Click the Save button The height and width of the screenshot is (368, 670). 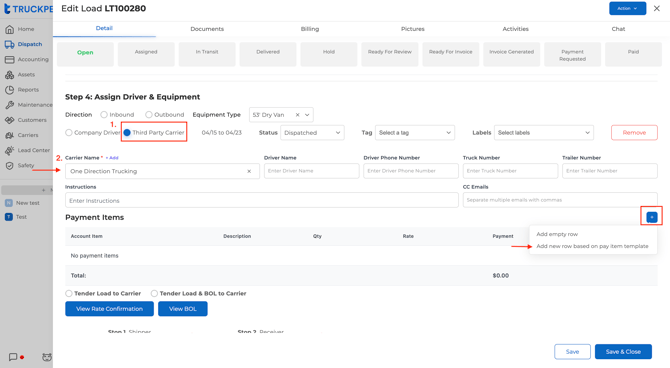(573, 352)
